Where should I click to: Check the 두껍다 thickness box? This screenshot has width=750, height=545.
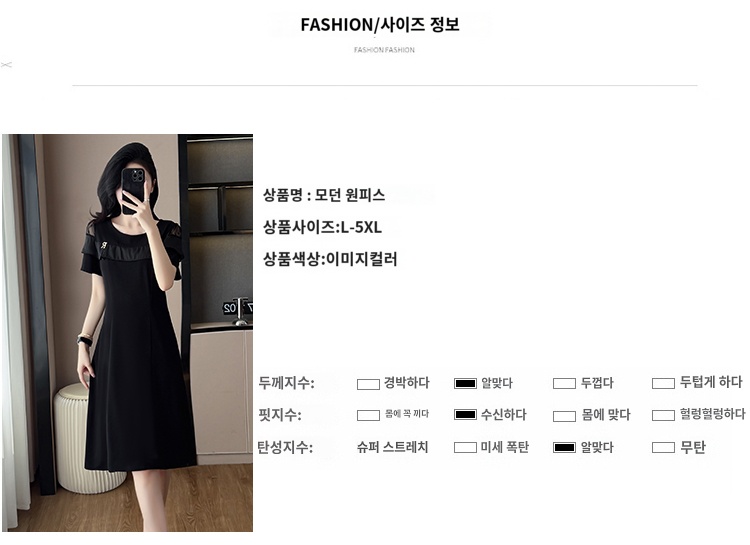tap(564, 384)
